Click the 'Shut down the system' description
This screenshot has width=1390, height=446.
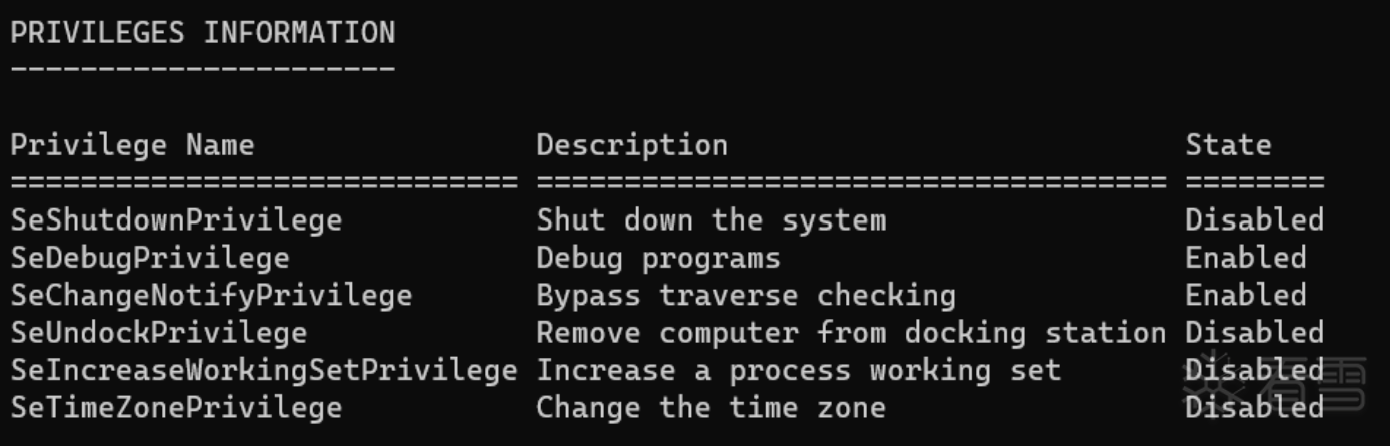(x=711, y=220)
